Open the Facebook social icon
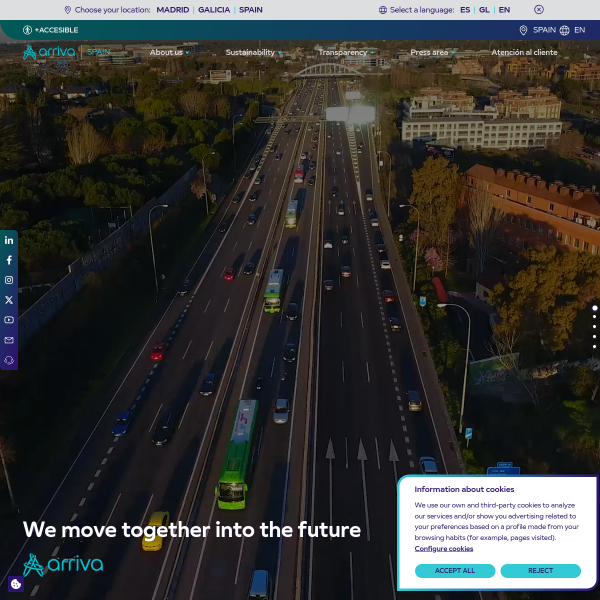Screen dimensions: 600x600 [x=9, y=260]
